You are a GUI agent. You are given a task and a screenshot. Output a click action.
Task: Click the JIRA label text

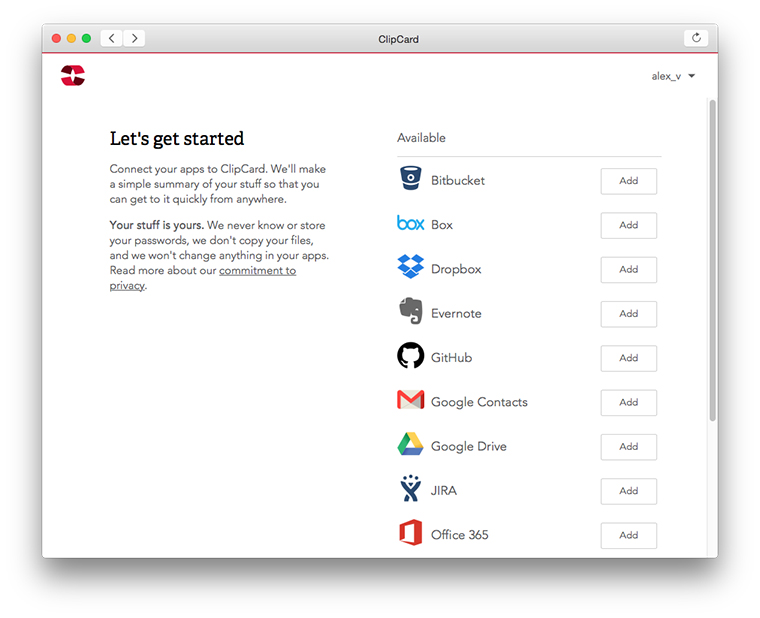(444, 491)
